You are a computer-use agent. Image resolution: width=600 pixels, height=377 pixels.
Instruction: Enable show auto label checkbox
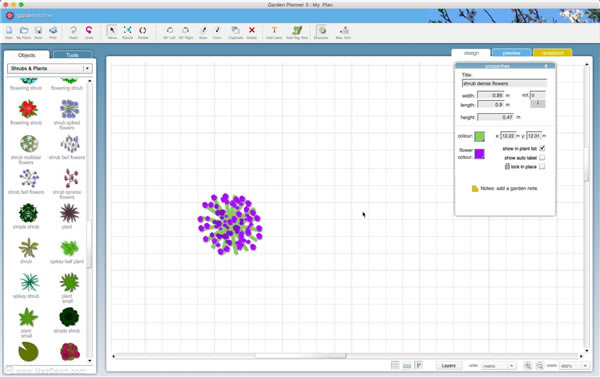pos(542,158)
